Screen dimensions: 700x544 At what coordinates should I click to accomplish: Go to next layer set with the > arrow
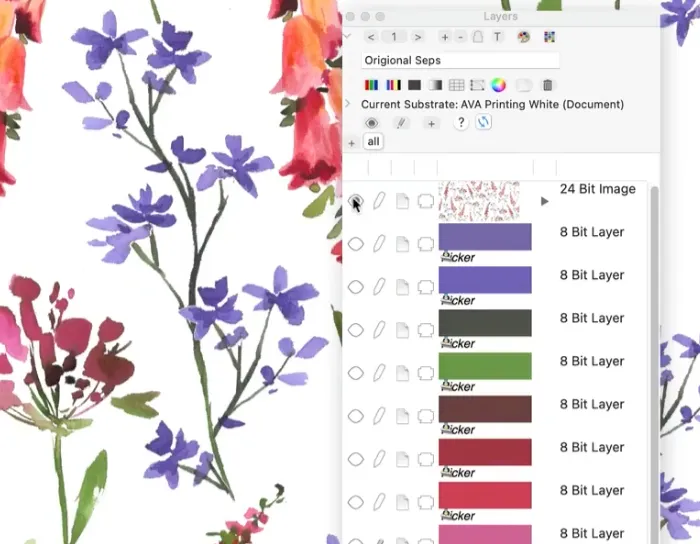[x=418, y=37]
